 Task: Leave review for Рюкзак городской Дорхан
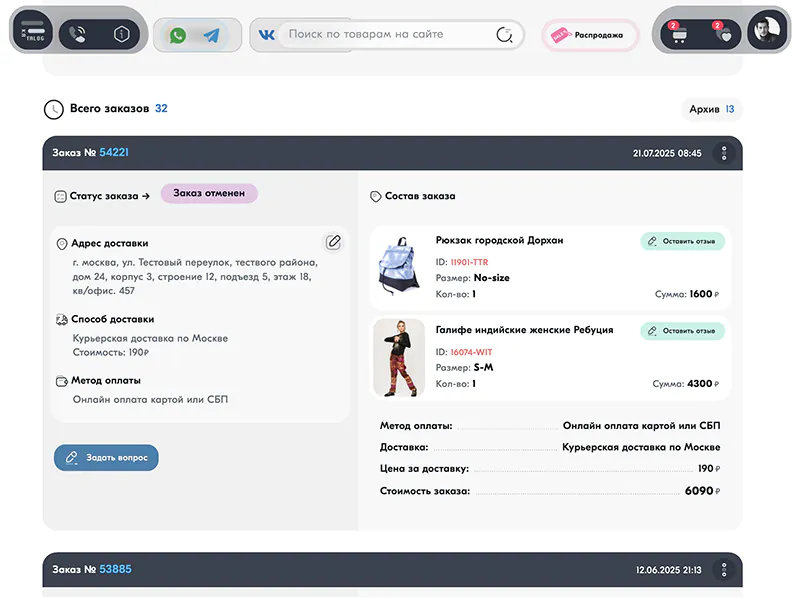[682, 241]
